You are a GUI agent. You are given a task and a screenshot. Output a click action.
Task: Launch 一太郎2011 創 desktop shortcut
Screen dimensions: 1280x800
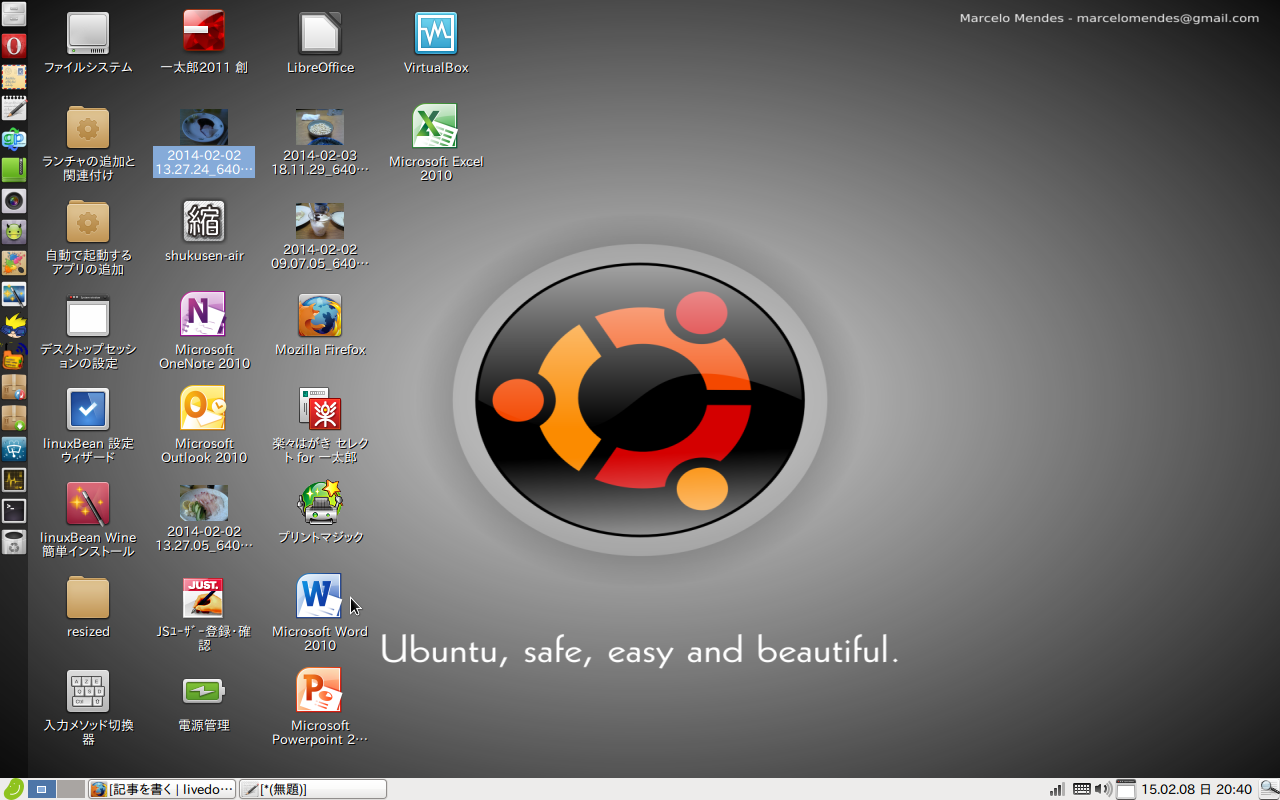tap(204, 33)
